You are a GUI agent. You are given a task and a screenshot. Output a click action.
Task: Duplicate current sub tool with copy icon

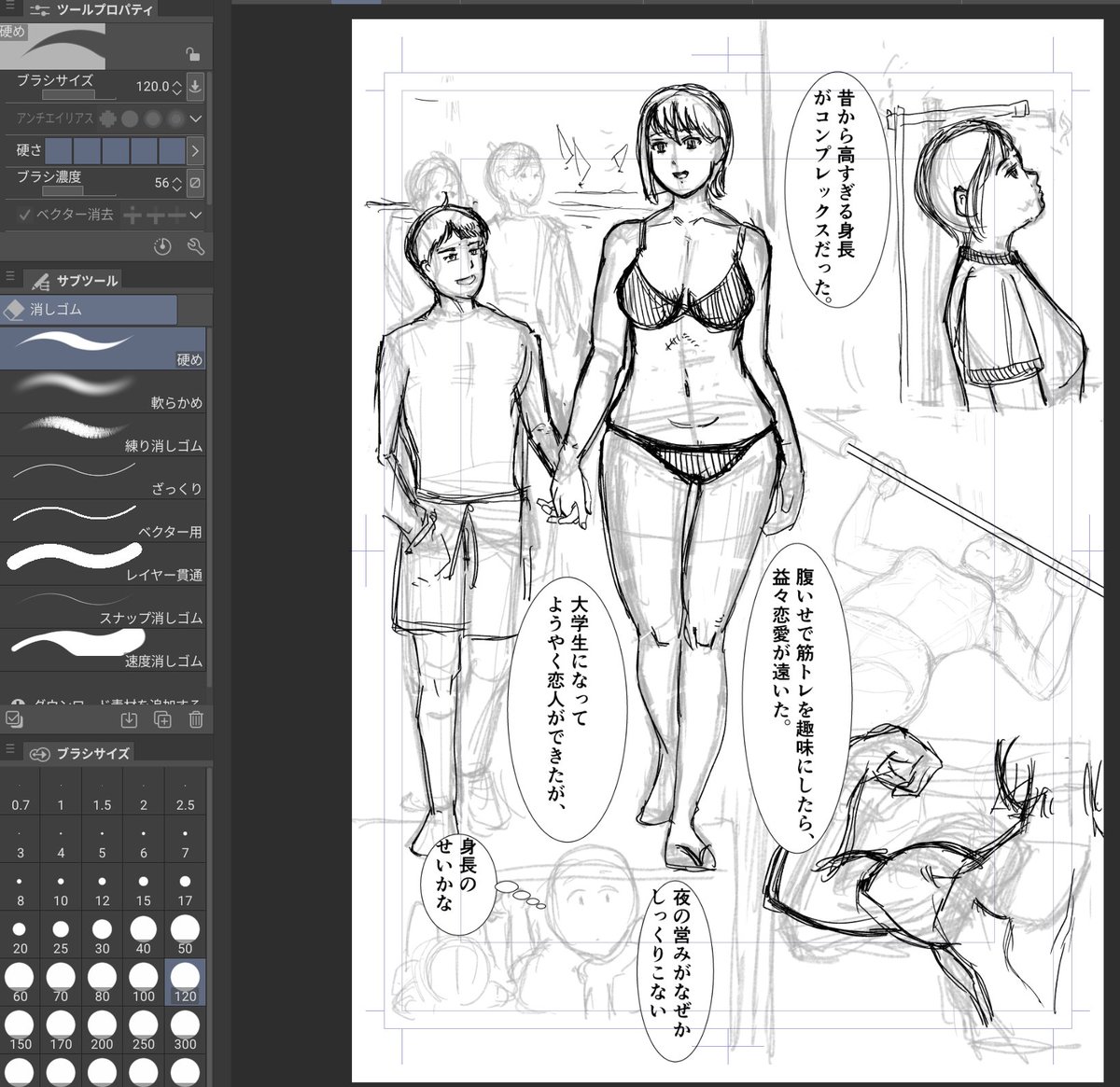[161, 719]
